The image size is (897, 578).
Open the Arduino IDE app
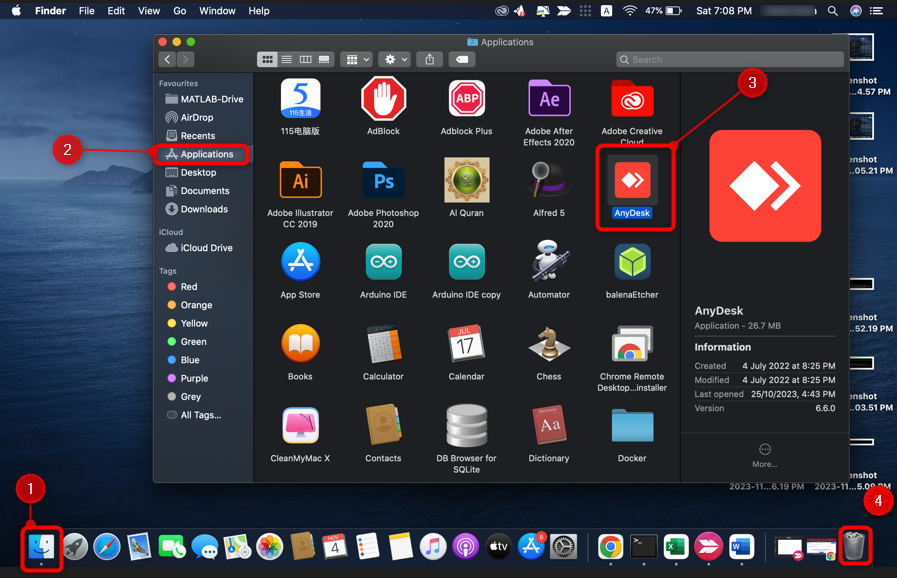click(383, 263)
